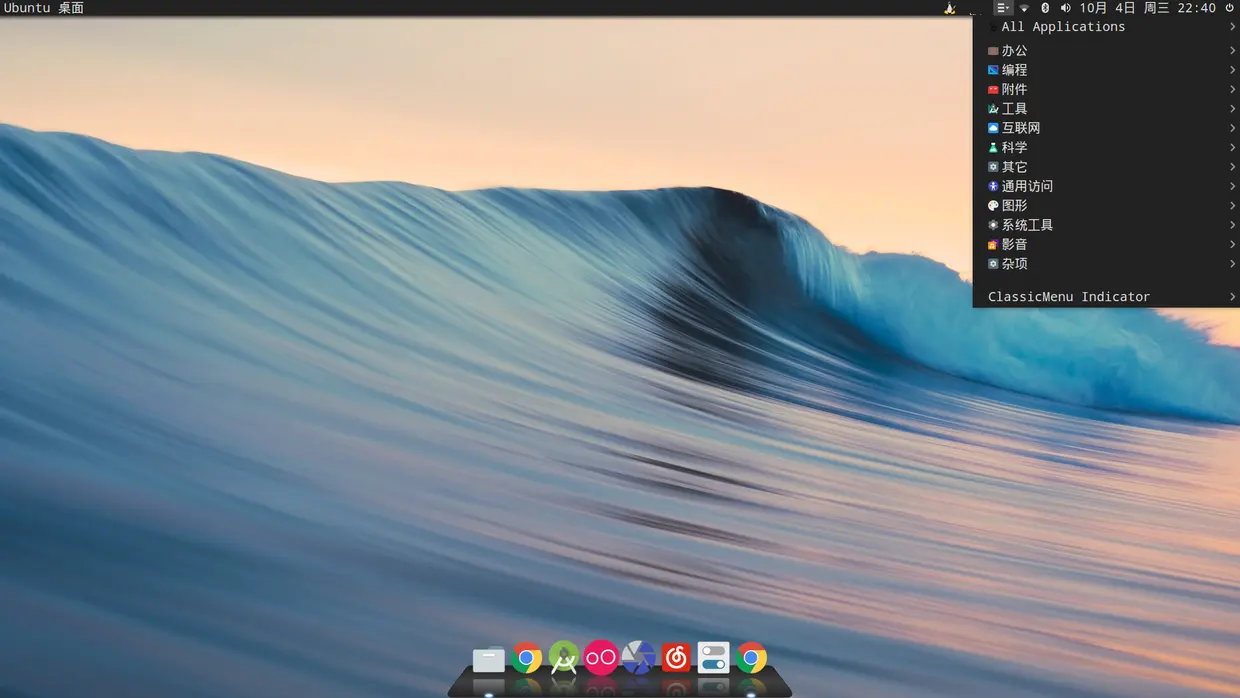Expand the 通用访问 submenu chevron
Screen dimensions: 1240x698
[x=1233, y=186]
